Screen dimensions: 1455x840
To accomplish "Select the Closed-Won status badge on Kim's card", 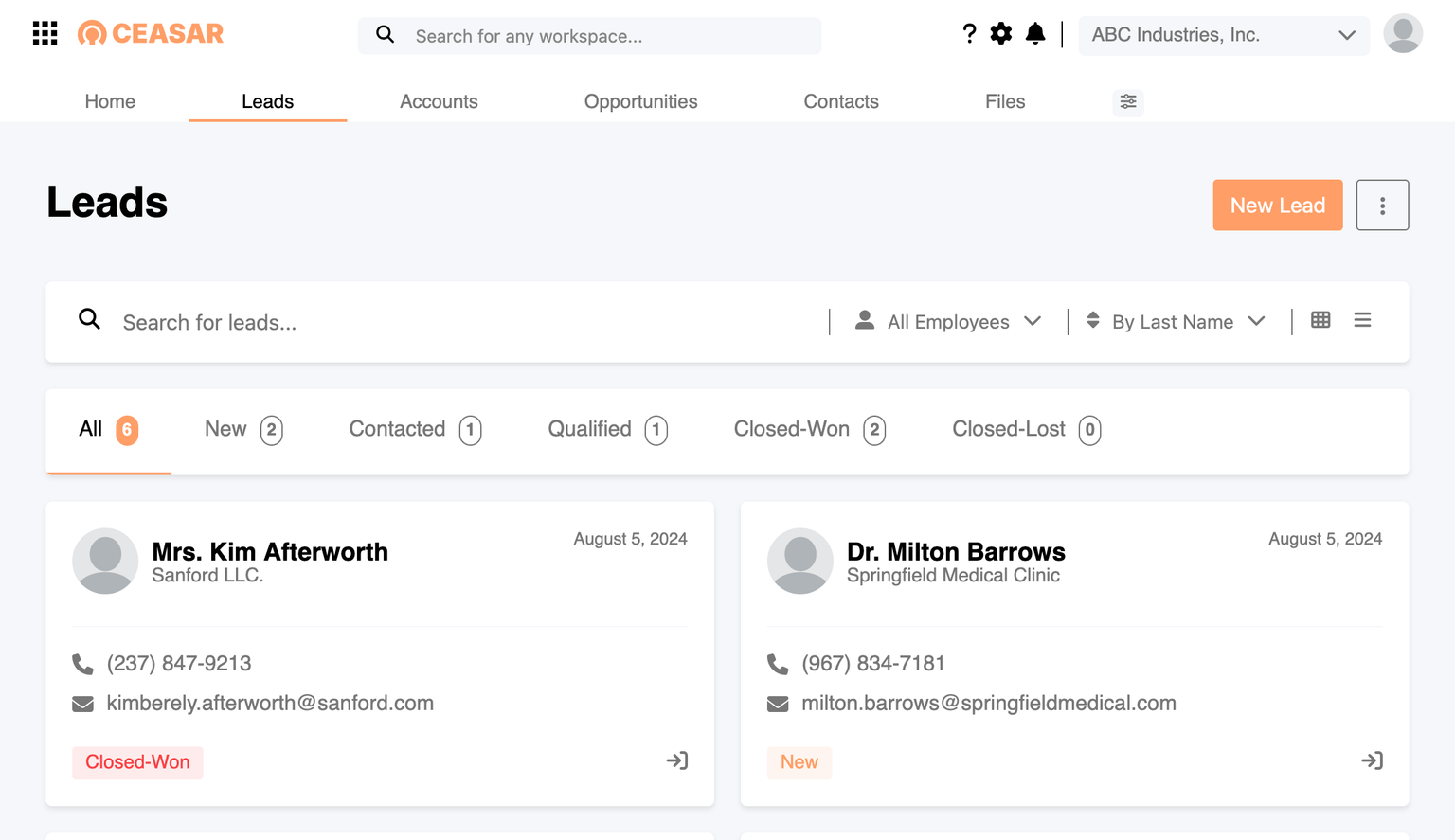I will click(137, 761).
